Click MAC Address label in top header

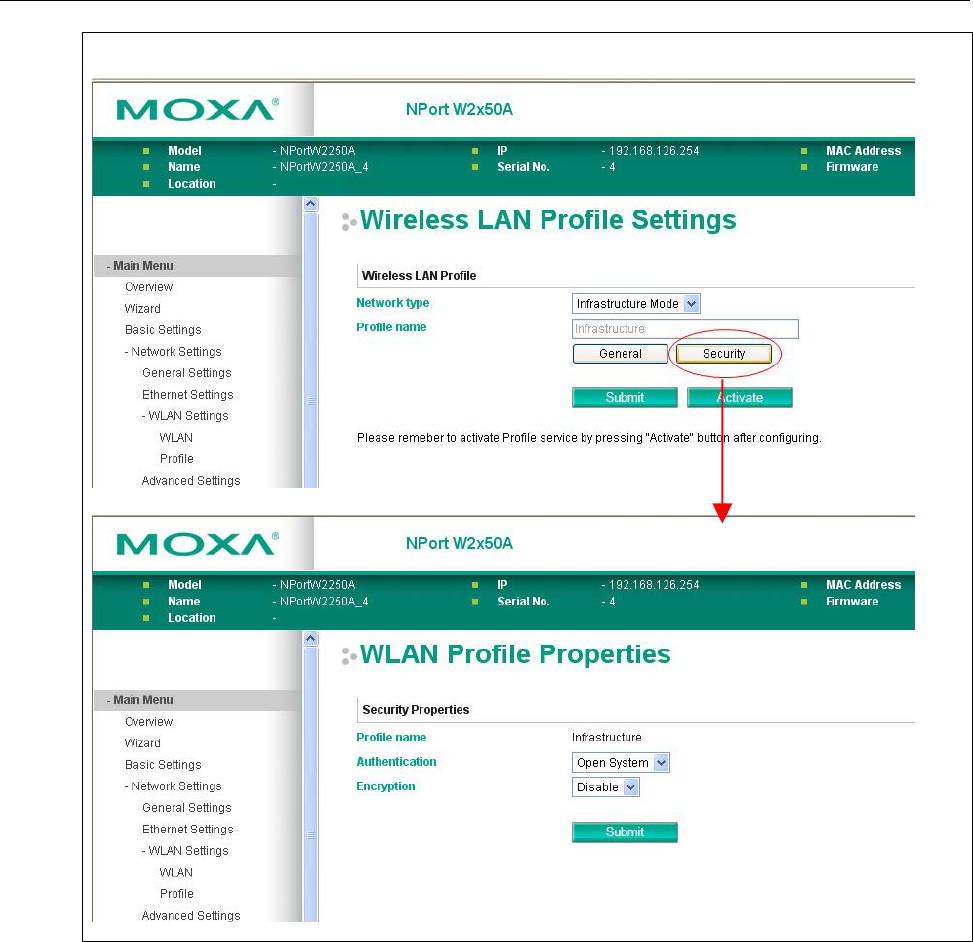[863, 151]
